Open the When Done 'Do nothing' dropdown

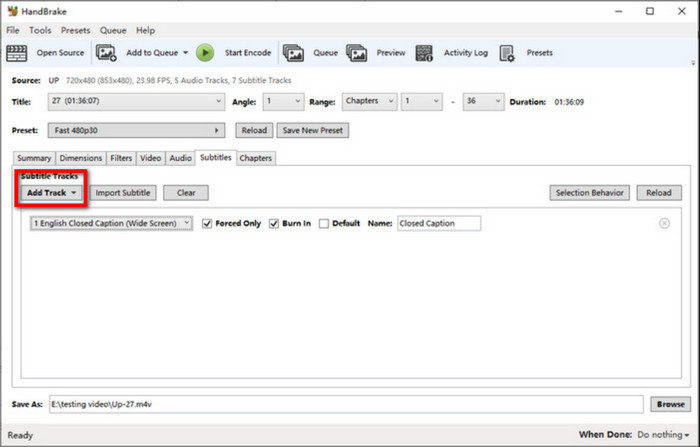click(x=663, y=434)
